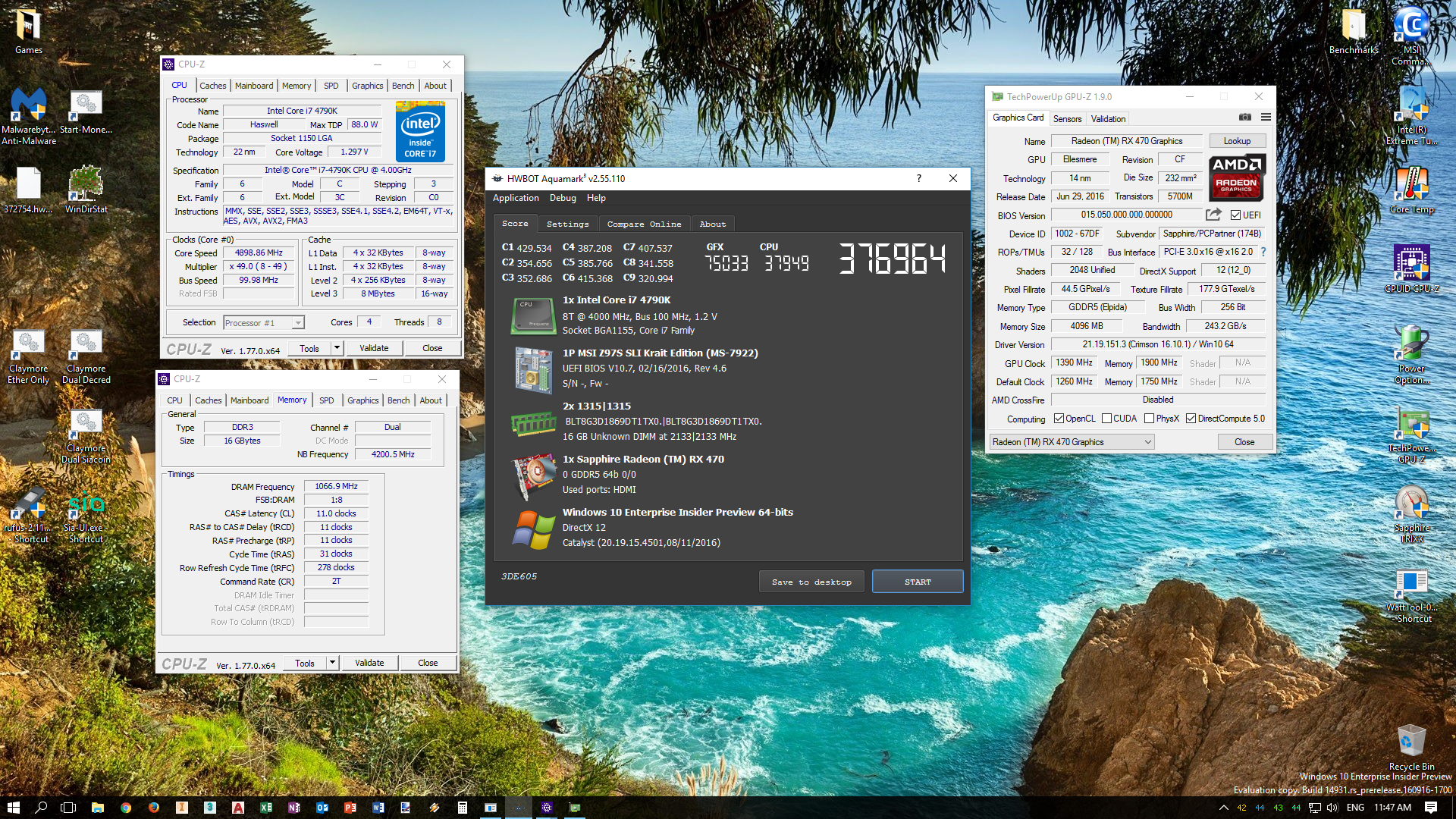Open Core Temp desktop icon

point(1411,190)
